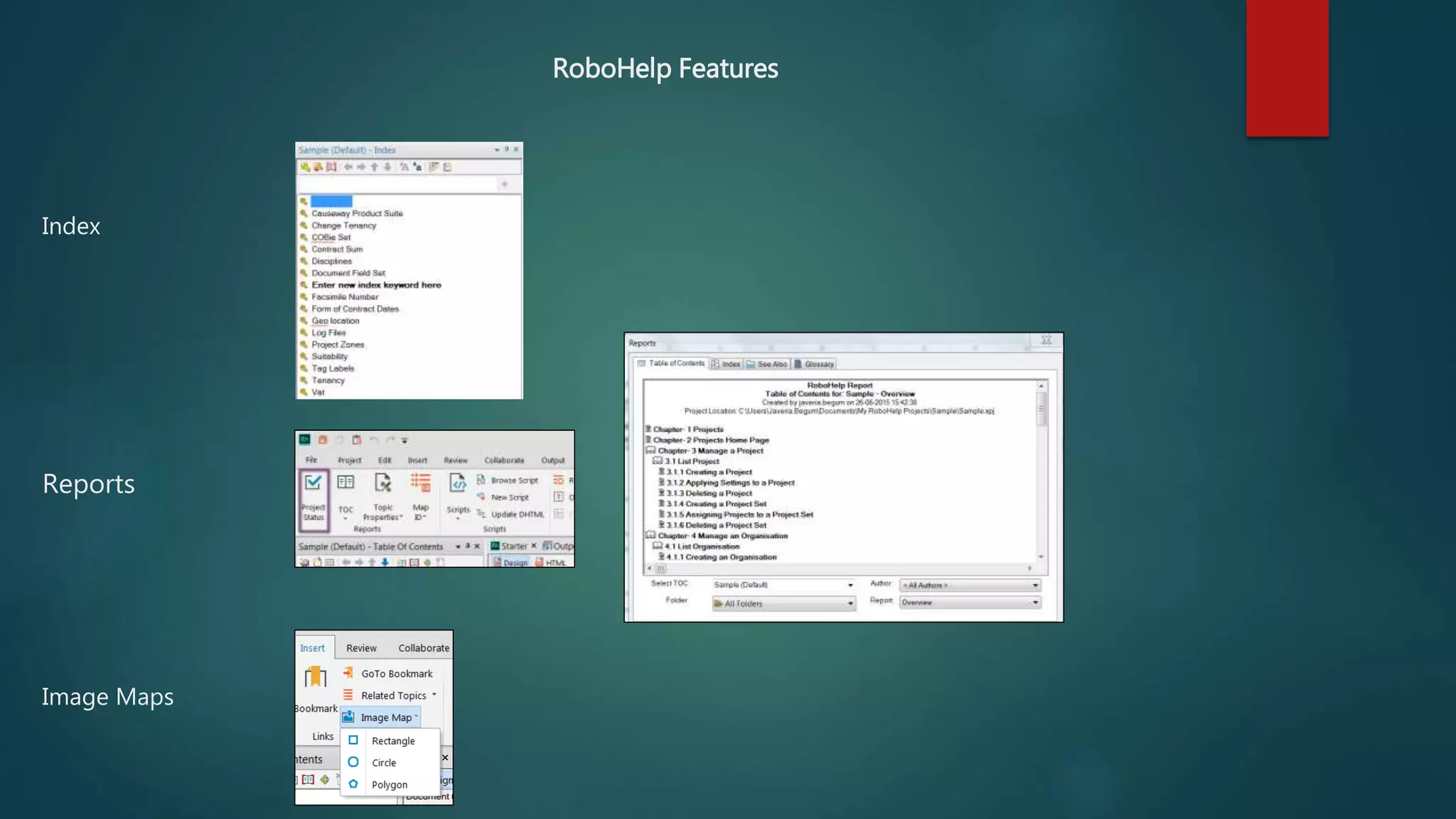Image resolution: width=1456 pixels, height=819 pixels.
Task: Open the Output ribbon tab
Action: coord(553,461)
